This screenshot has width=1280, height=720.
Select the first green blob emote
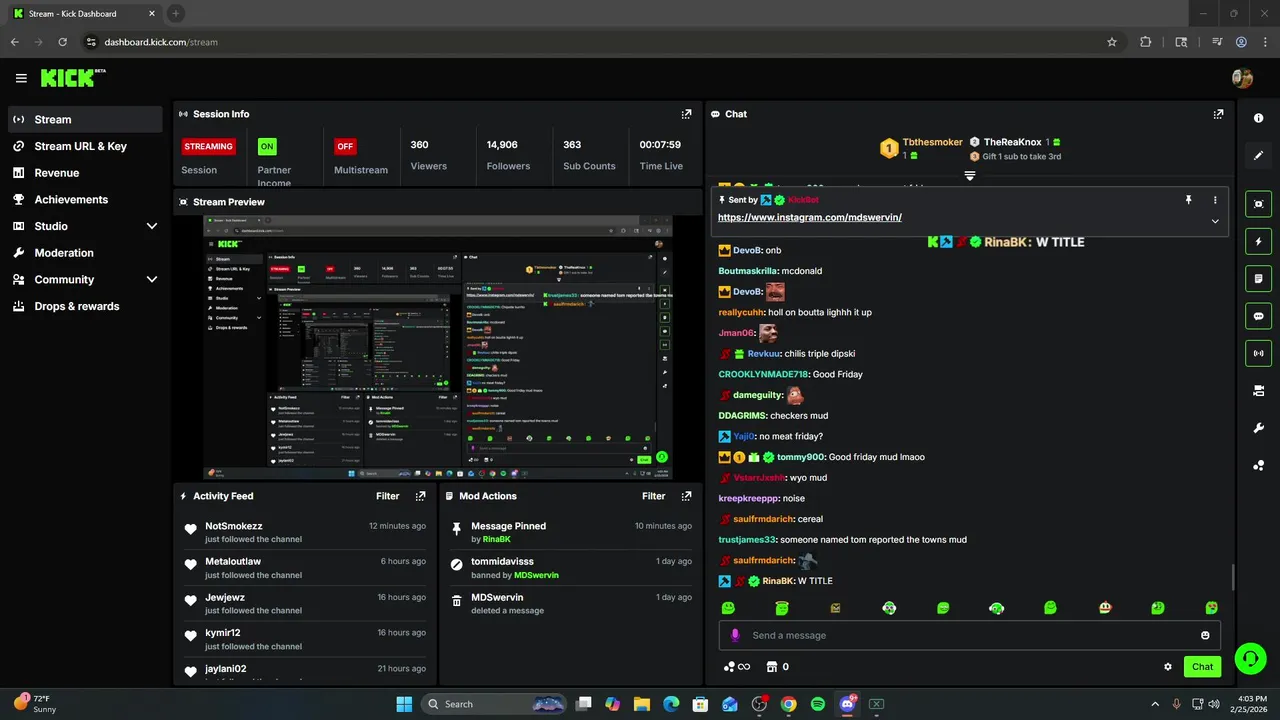728,608
